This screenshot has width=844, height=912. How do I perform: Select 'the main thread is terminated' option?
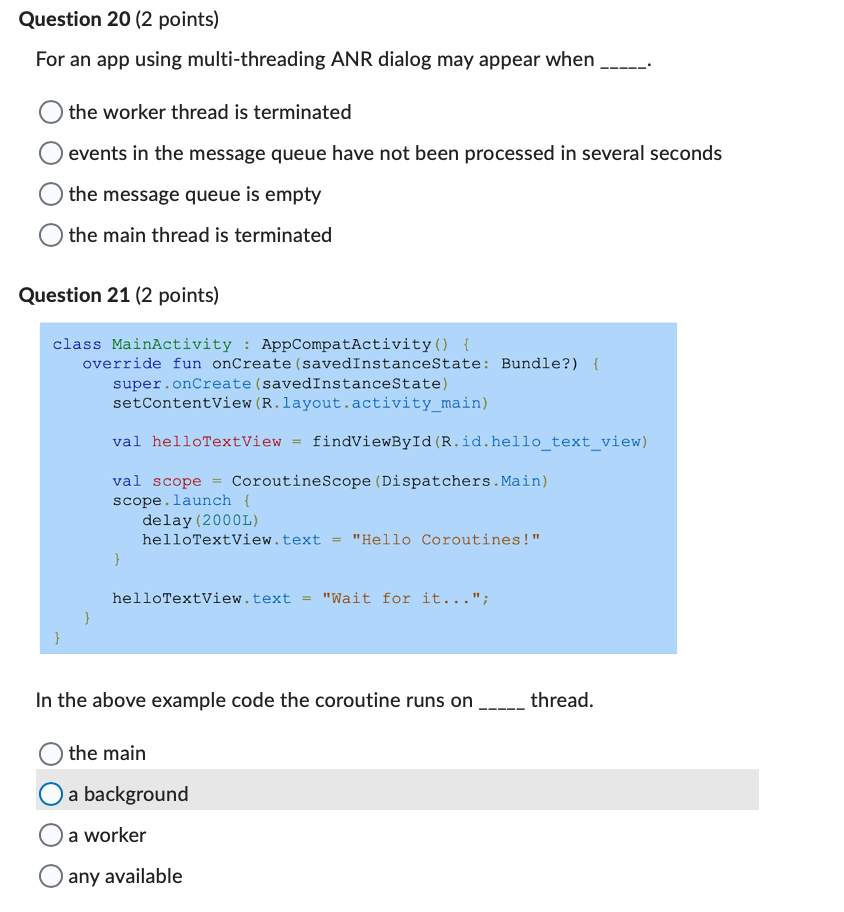tap(50, 235)
